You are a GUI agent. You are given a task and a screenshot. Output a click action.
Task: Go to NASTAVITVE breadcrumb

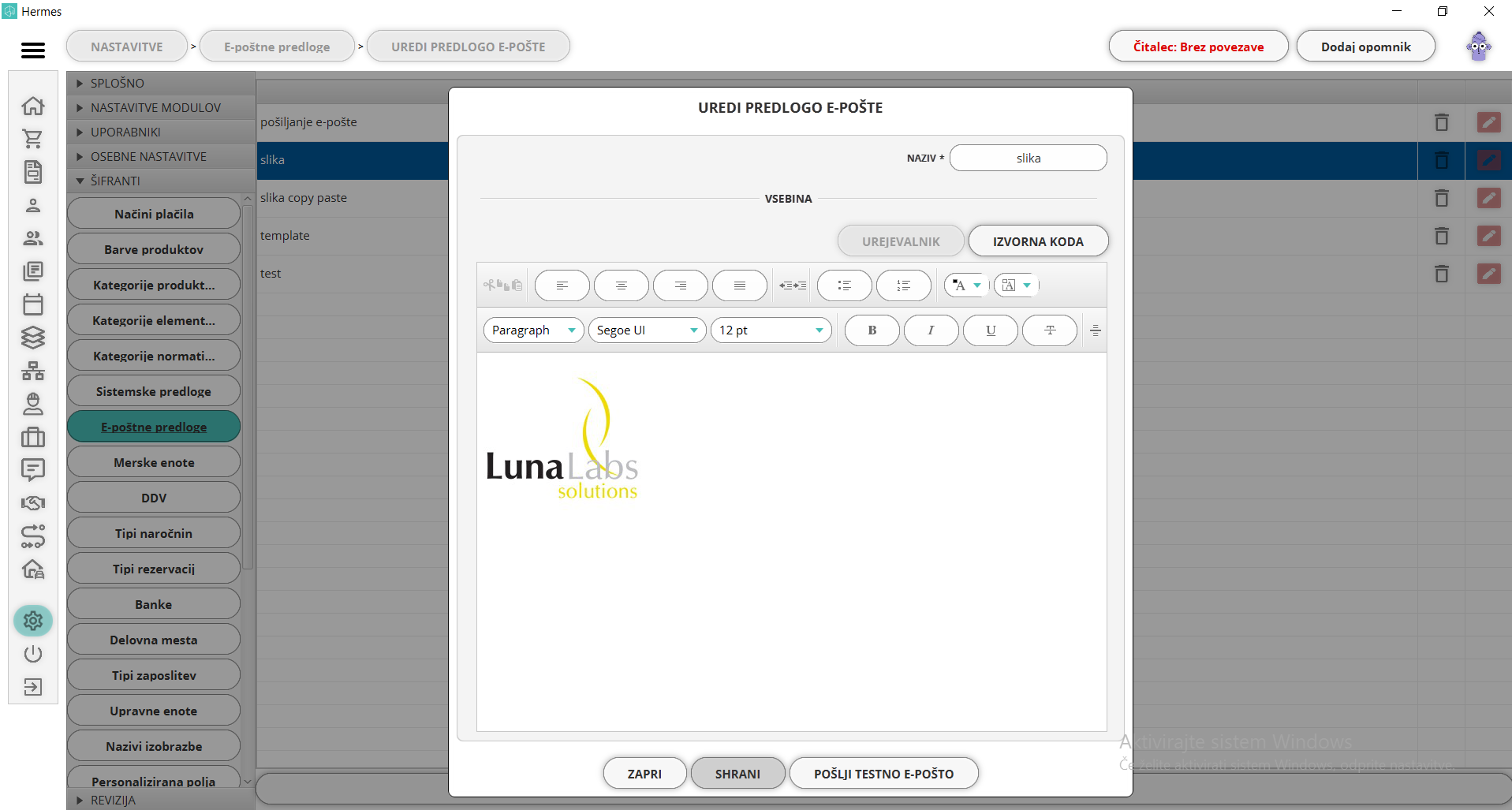(127, 47)
